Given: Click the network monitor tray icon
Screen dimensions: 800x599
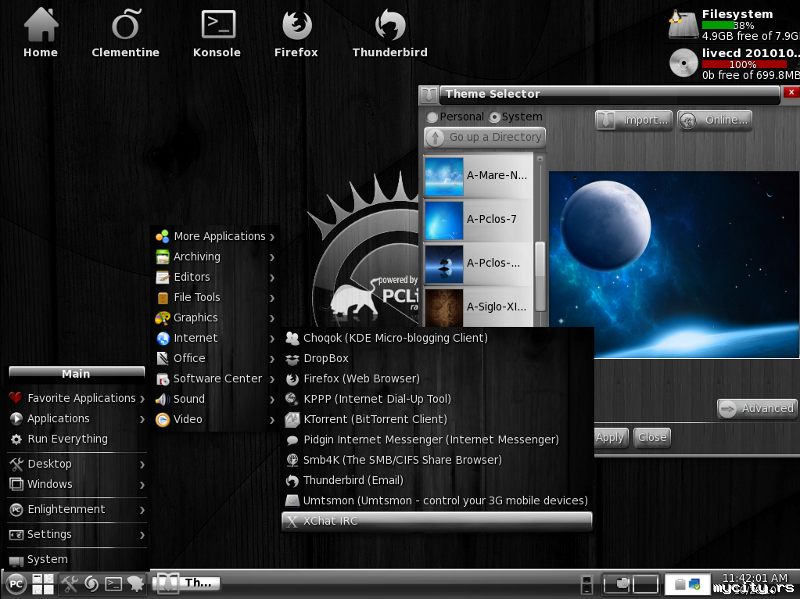Looking at the screenshot, I should click(694, 584).
